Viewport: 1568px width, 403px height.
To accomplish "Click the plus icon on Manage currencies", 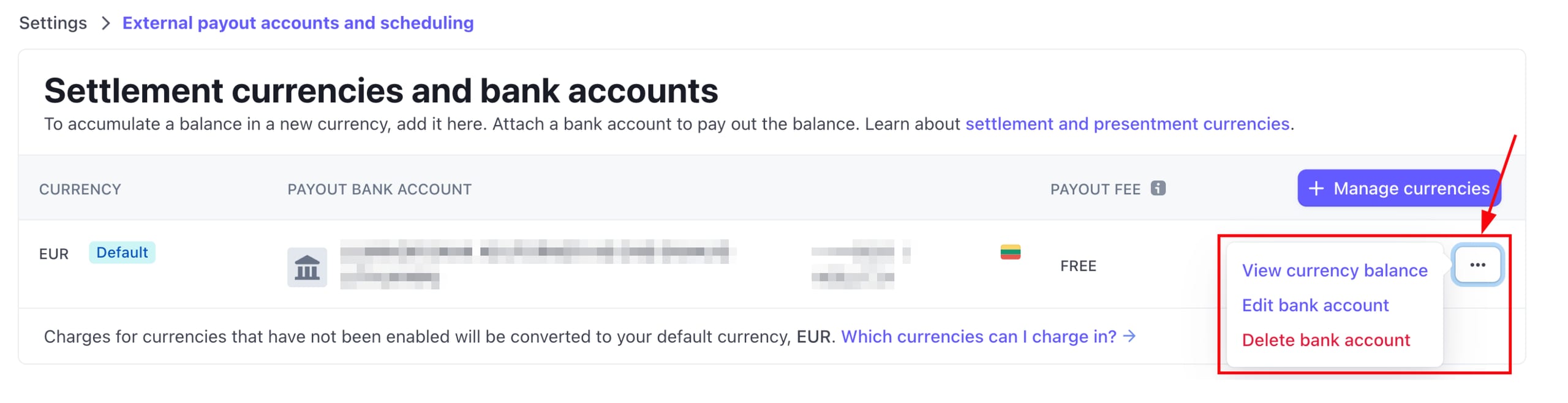I will (1317, 188).
